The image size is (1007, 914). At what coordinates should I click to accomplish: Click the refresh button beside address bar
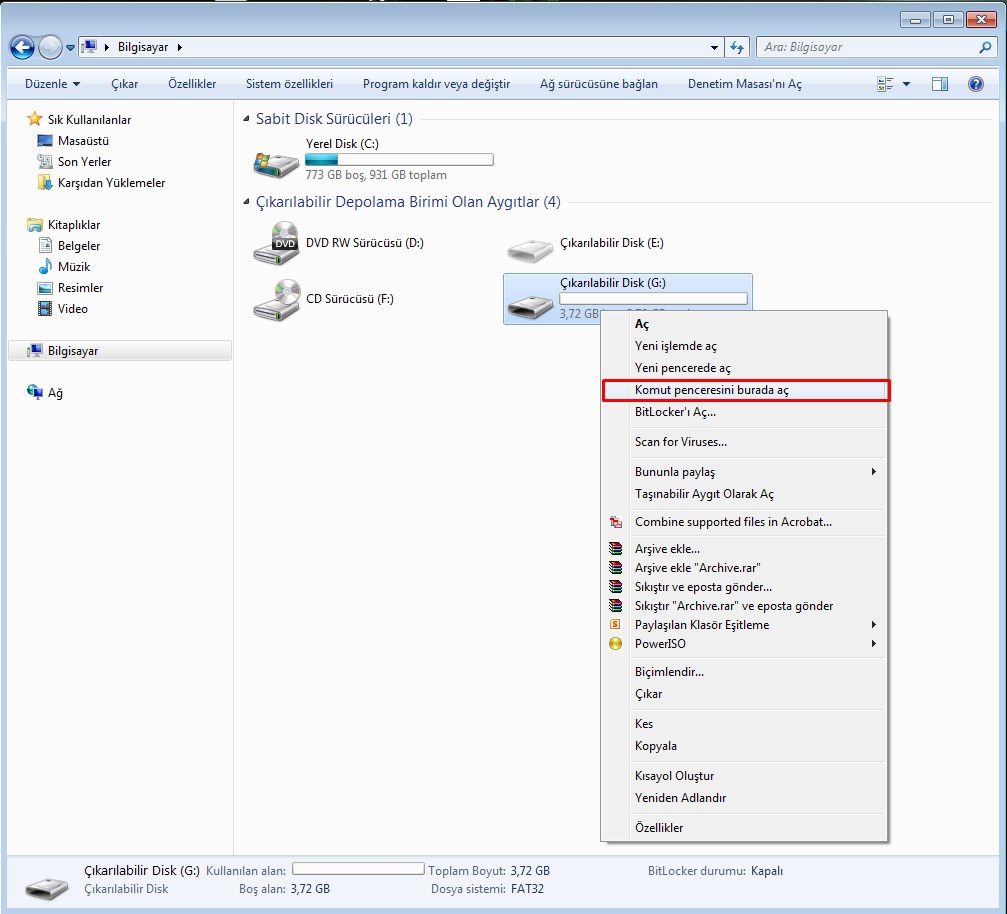tap(738, 47)
